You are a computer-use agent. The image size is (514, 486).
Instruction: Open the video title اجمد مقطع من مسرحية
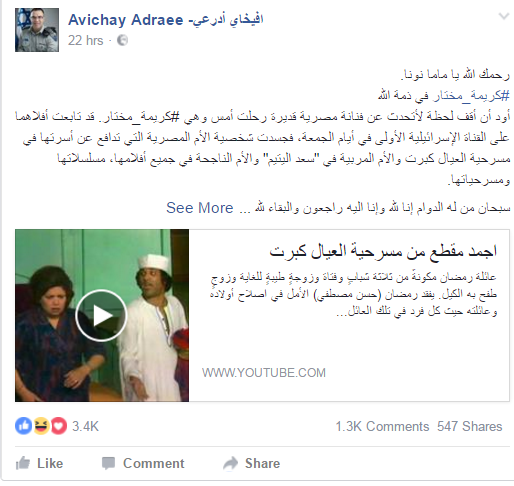click(383, 251)
